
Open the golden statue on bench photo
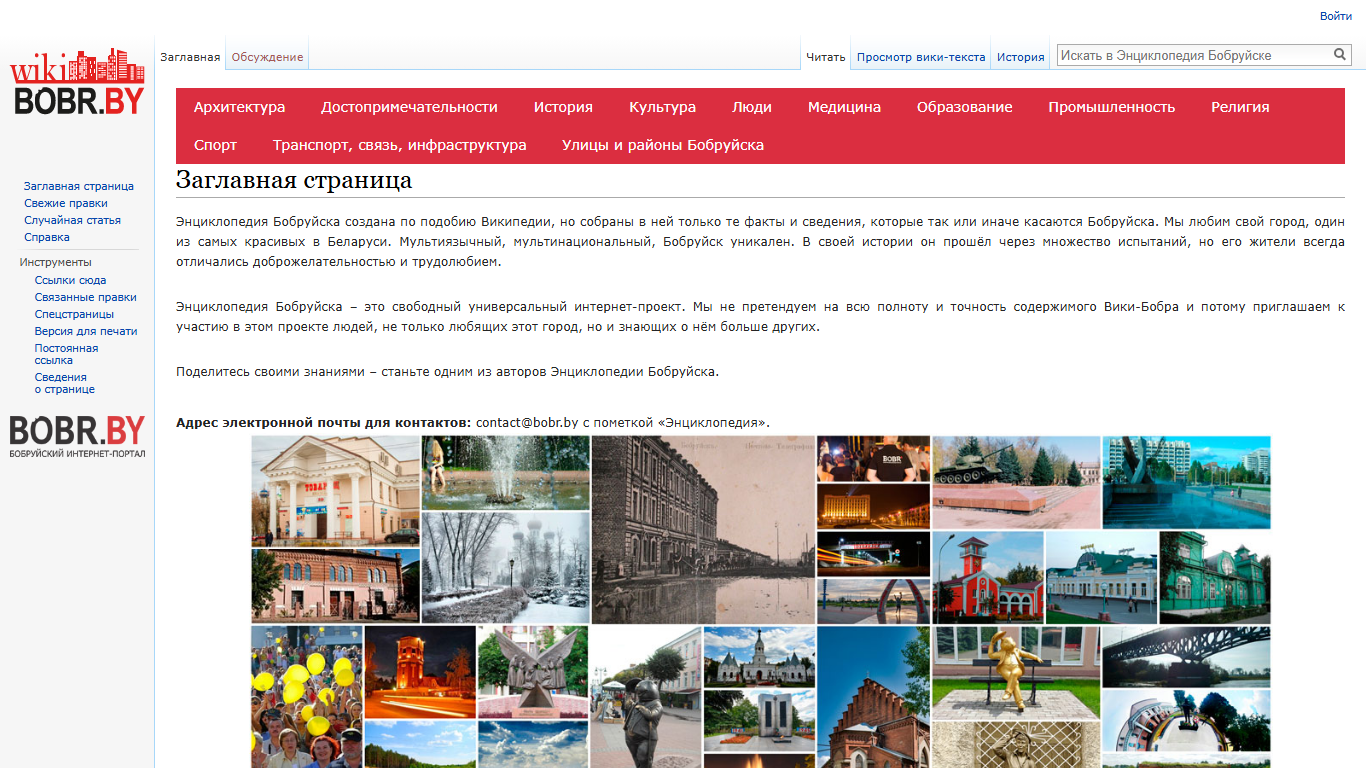(1016, 673)
